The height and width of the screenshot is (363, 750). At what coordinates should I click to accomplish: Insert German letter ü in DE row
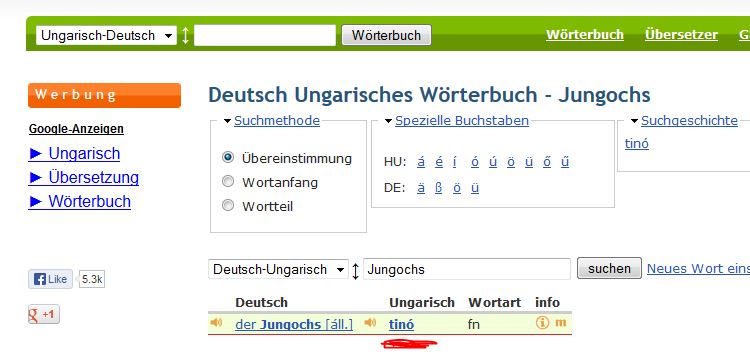(474, 187)
